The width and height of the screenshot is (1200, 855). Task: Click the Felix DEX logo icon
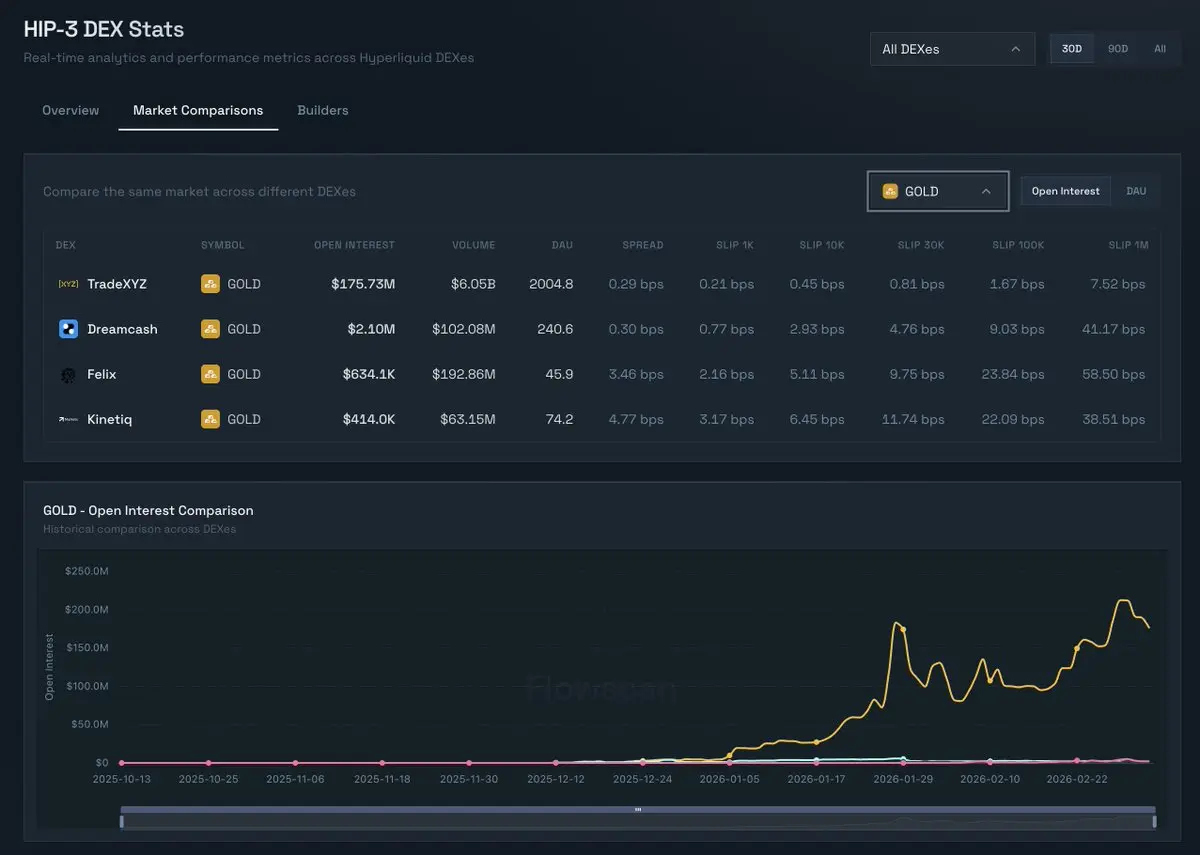click(68, 374)
